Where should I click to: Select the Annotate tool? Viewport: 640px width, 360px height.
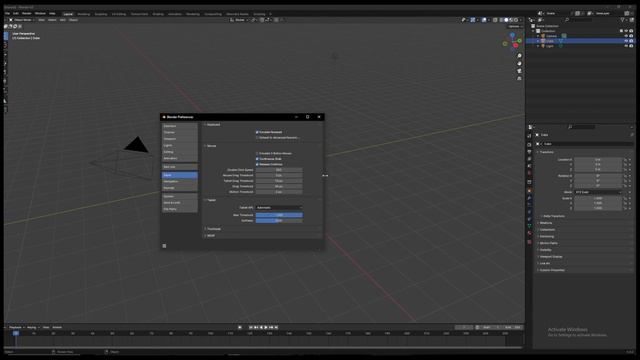[6, 91]
